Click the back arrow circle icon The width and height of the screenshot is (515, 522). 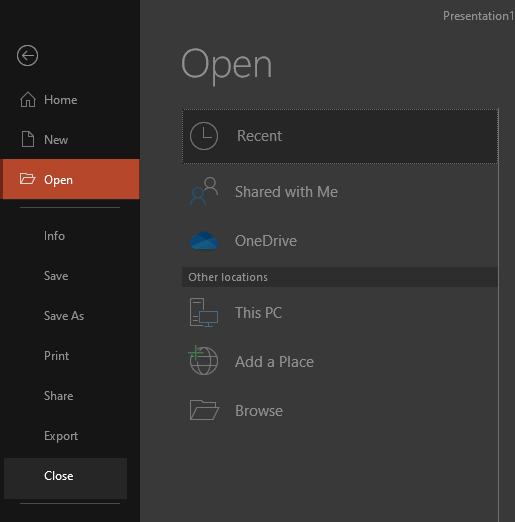[x=27, y=55]
